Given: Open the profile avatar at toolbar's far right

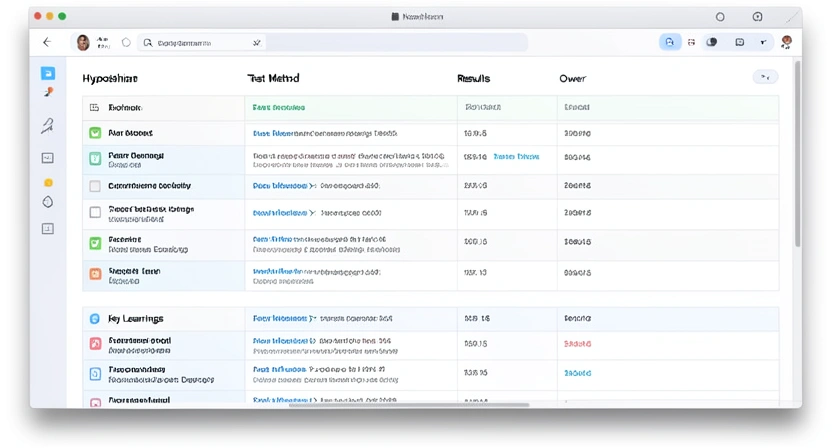Looking at the screenshot, I should pos(786,42).
